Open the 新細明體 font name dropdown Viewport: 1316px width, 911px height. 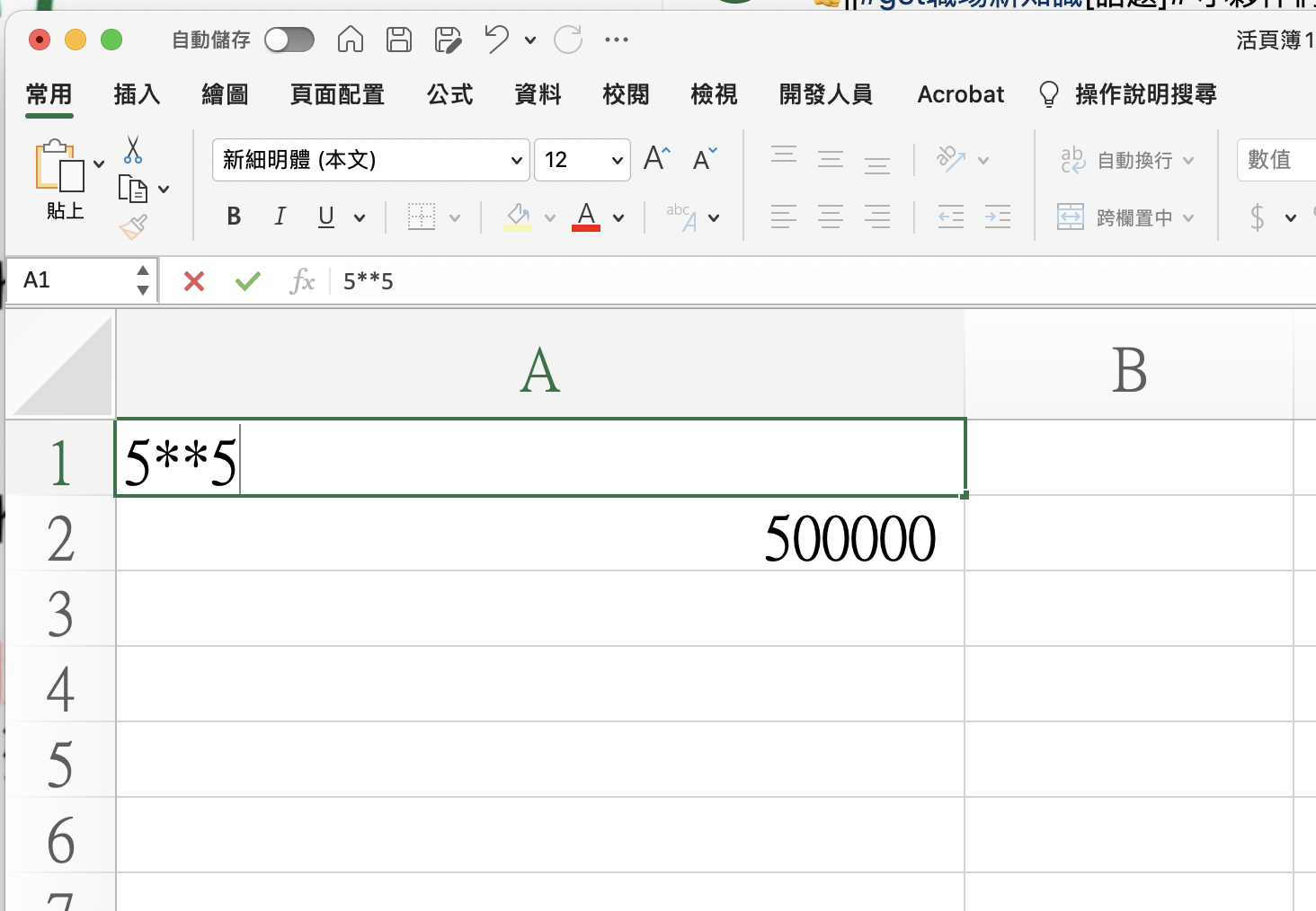(516, 160)
